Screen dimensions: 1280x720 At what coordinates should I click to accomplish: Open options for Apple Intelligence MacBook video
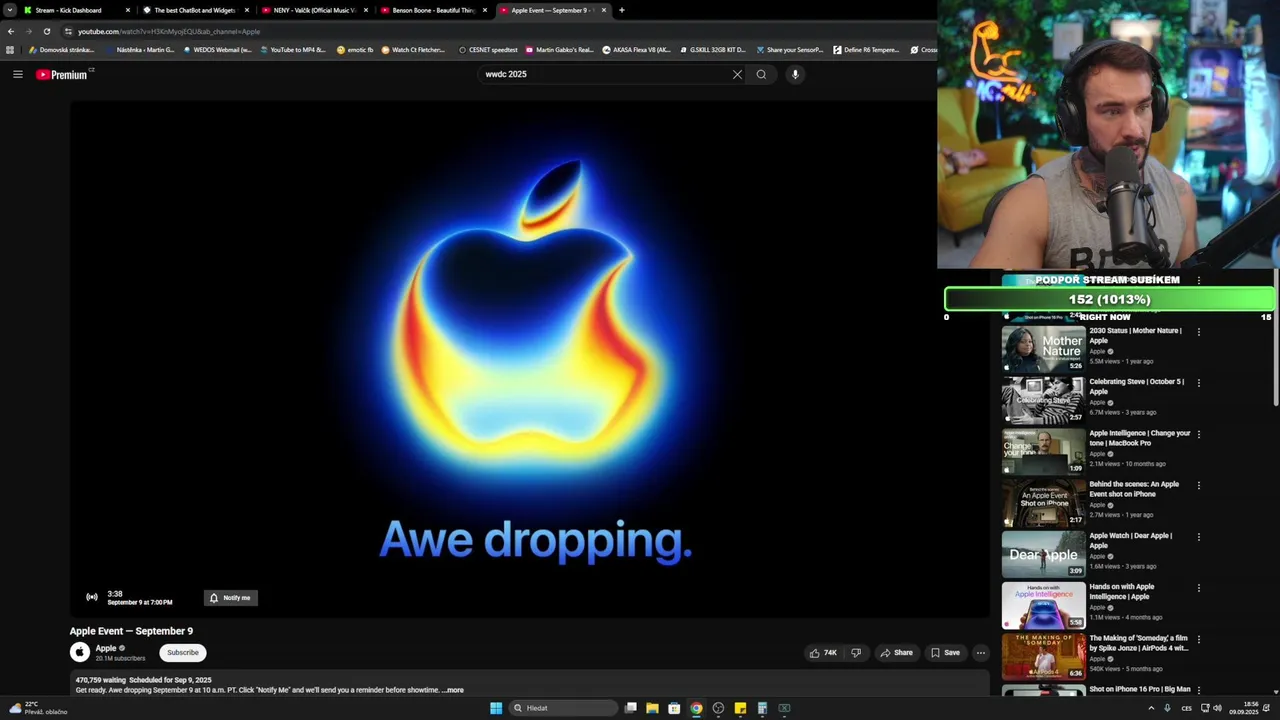click(1199, 434)
